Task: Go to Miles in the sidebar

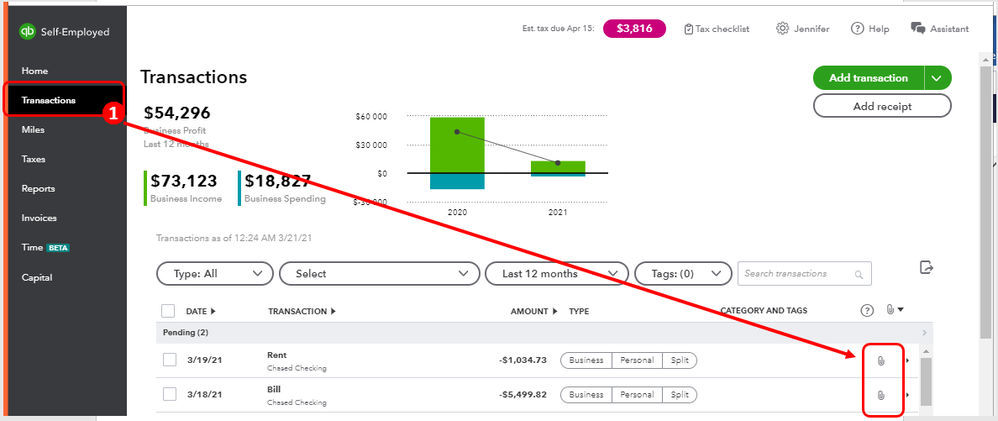Action: click(33, 130)
